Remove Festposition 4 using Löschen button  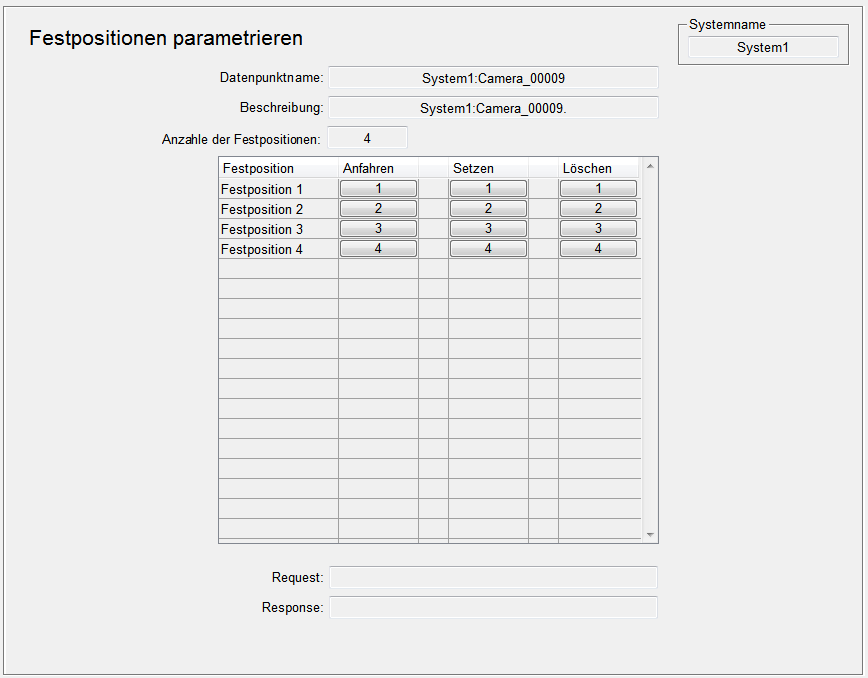(598, 249)
